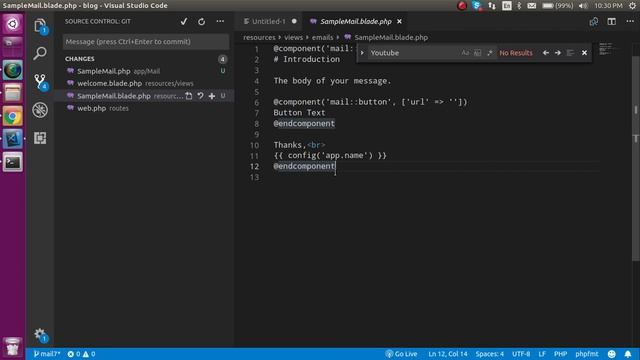This screenshot has height=360, width=640.
Task: Click Go Live in status bar
Action: (x=401, y=354)
